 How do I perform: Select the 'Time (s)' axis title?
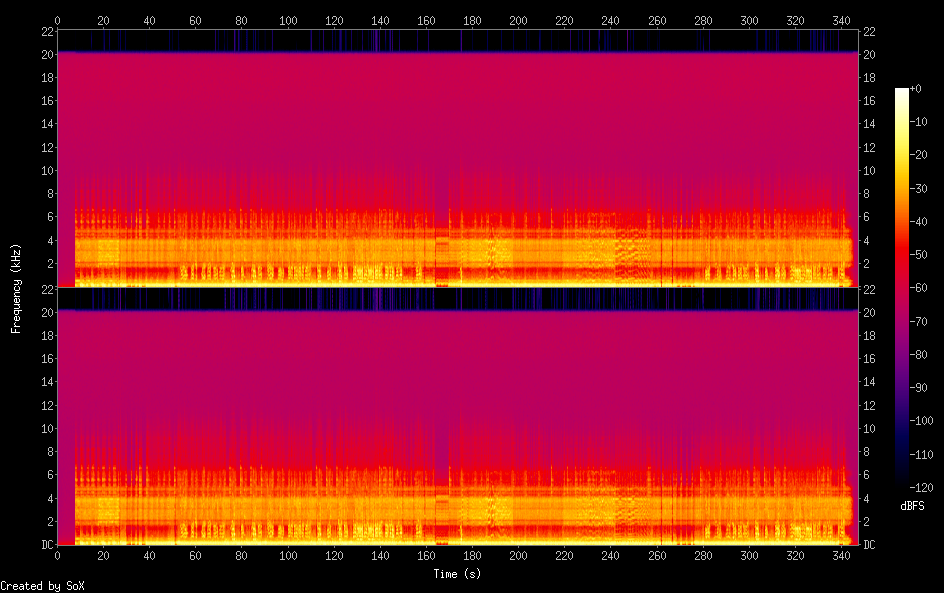click(x=457, y=574)
